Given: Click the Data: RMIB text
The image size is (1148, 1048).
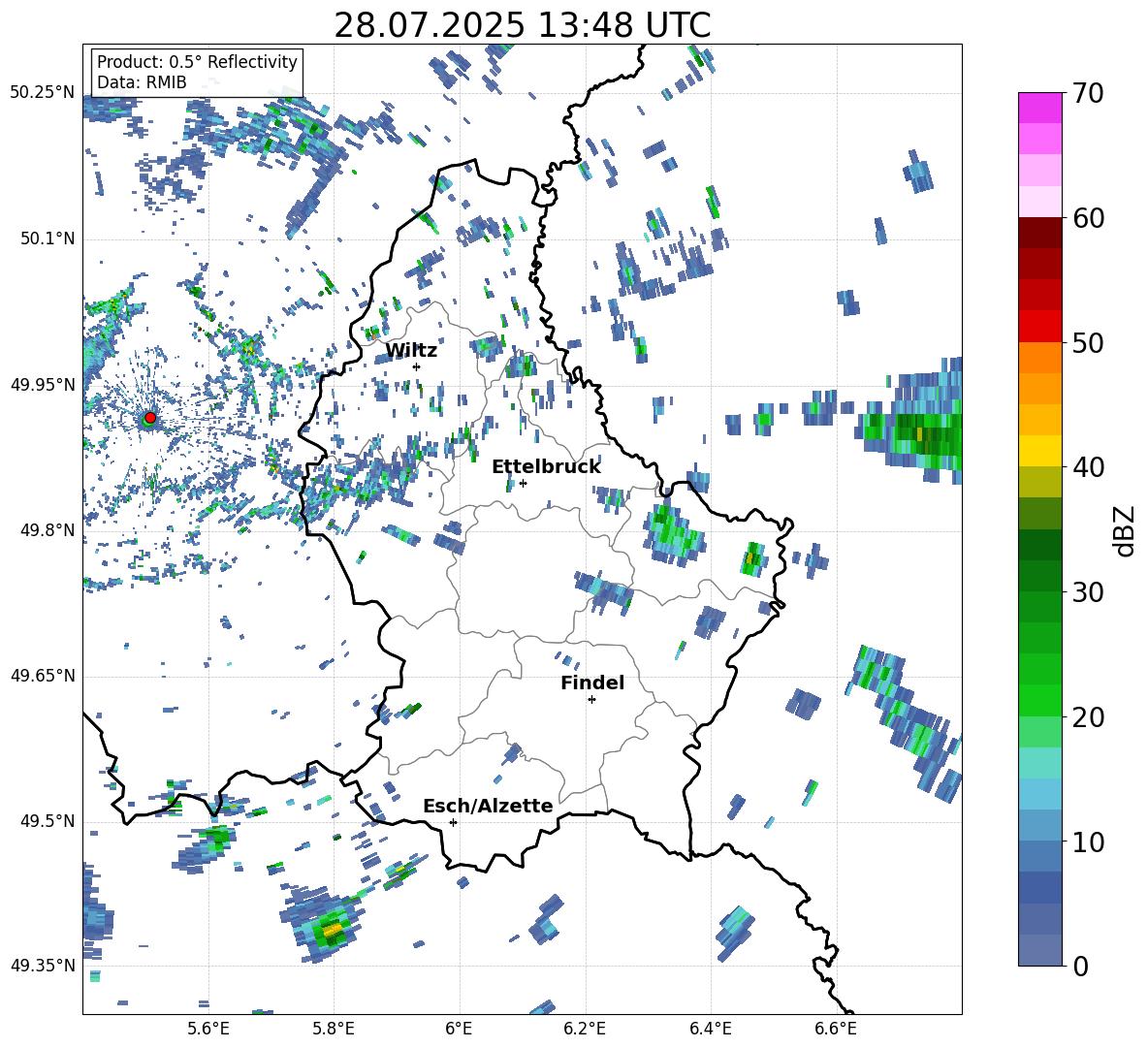Looking at the screenshot, I should point(142,82).
